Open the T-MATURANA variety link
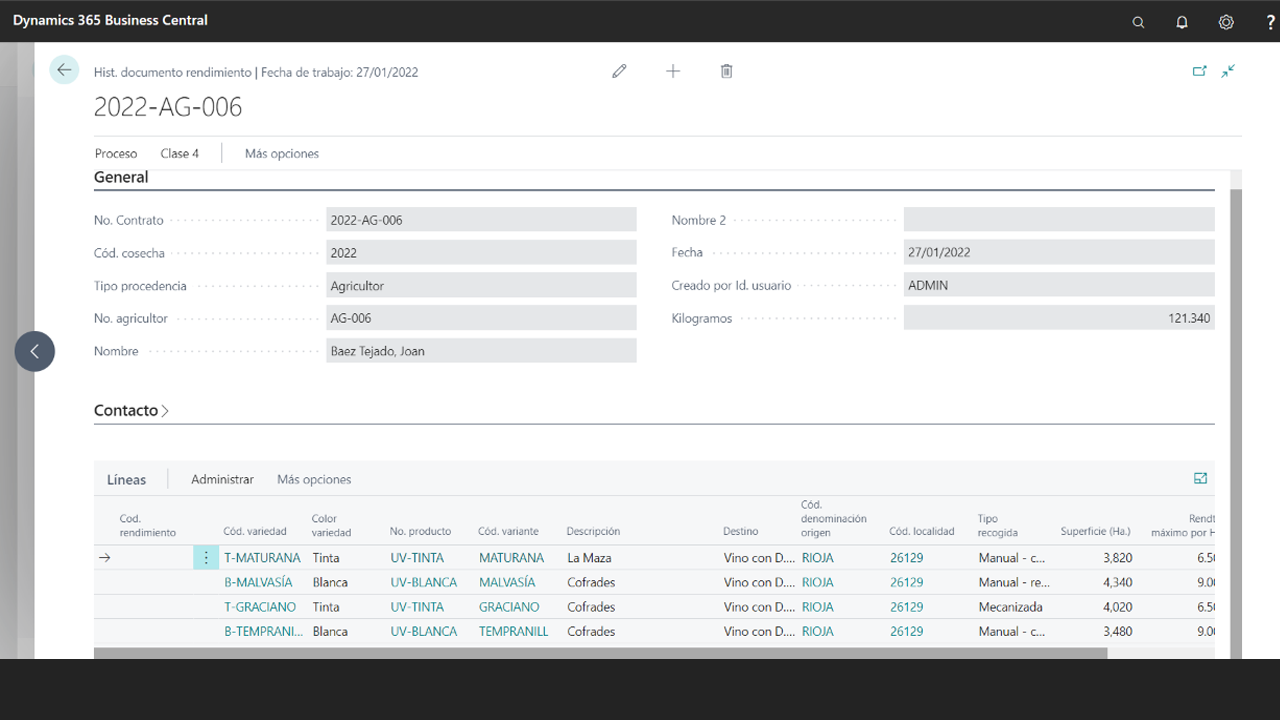This screenshot has width=1280, height=720. point(262,558)
